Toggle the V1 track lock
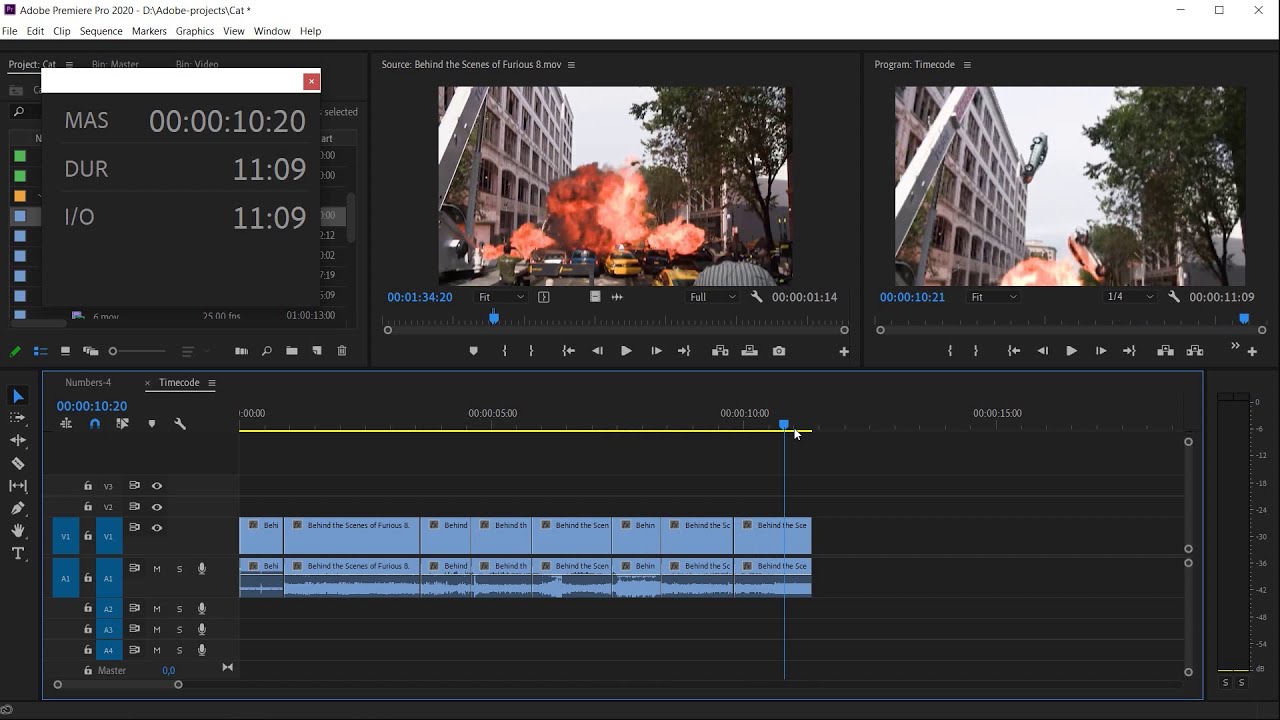The image size is (1280, 720). point(88,537)
